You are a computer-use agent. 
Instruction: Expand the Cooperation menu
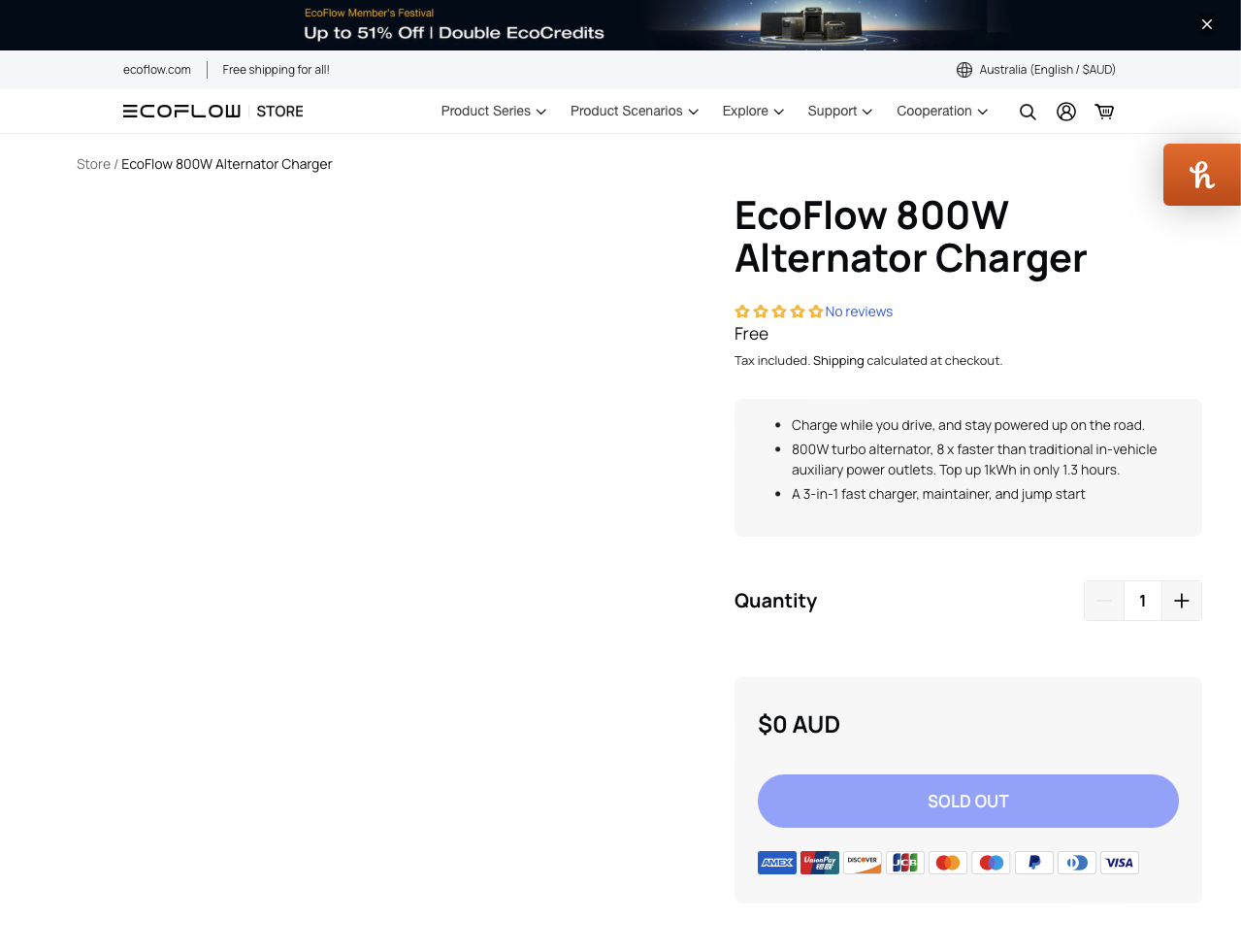[x=942, y=112]
